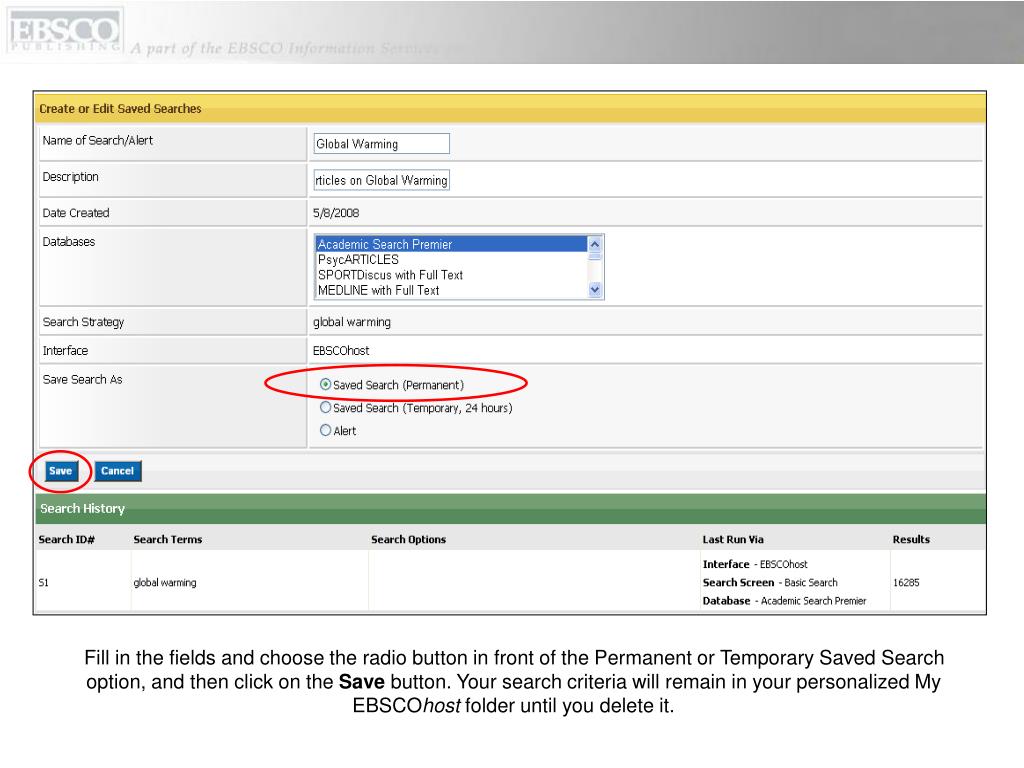Screen dimensions: 1024x768
Task: Click the Interface value EBSCOhost
Action: click(x=341, y=351)
